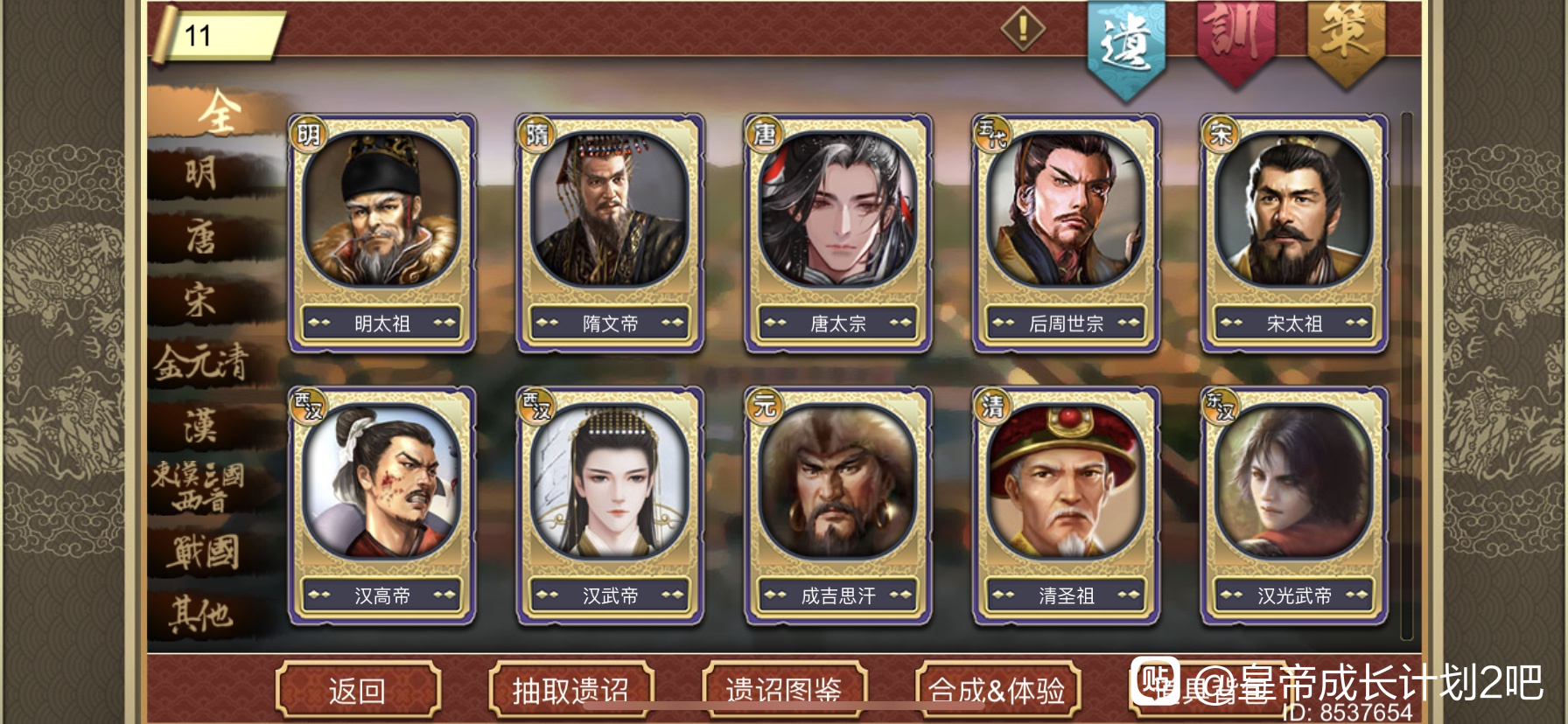Click the 合成&体验 button
Screen dimensions: 1568x724
coord(997,691)
